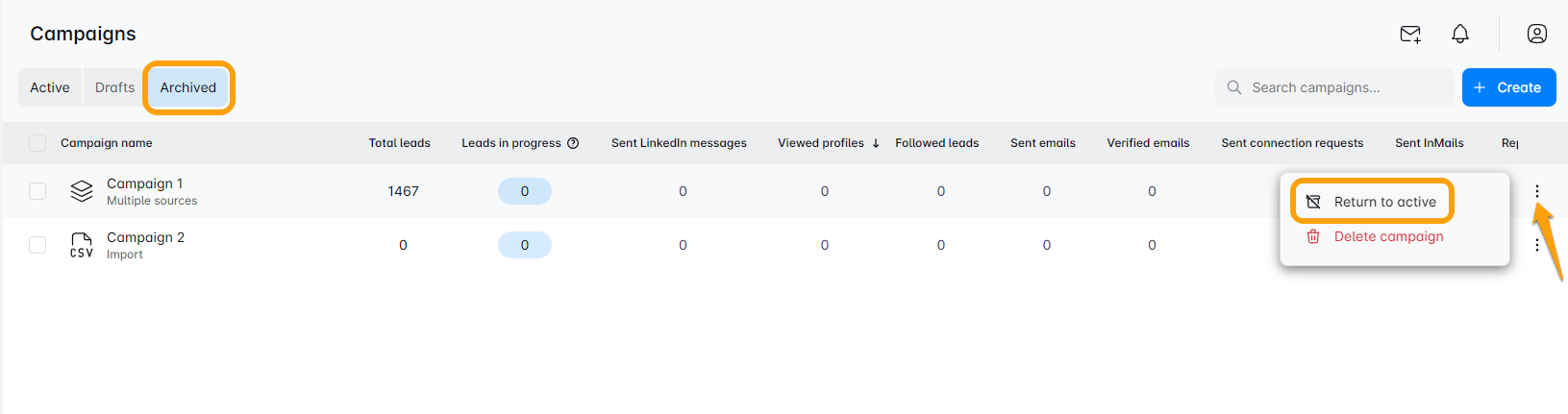Click the help icon beside Leads in progress
The height and width of the screenshot is (414, 1568).
tap(573, 143)
